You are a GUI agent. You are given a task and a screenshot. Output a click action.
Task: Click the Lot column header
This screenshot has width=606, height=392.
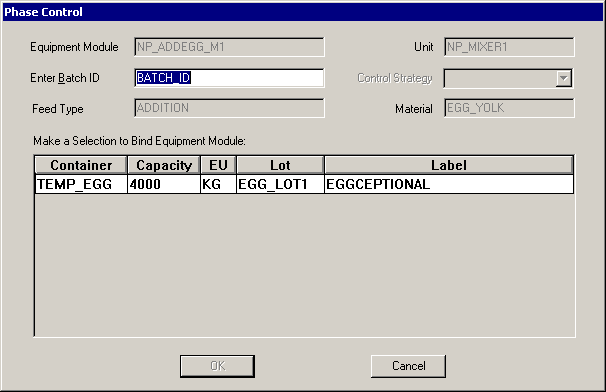[x=280, y=165]
